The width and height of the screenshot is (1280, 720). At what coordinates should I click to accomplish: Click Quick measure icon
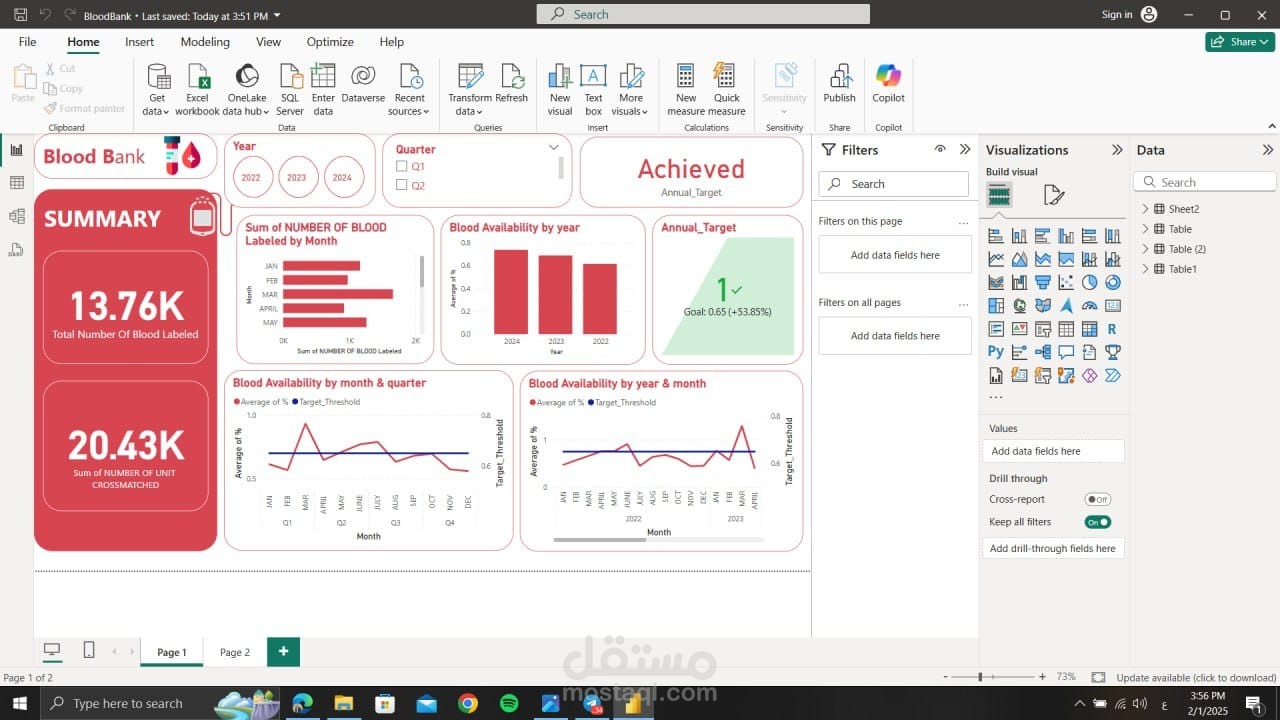726,89
